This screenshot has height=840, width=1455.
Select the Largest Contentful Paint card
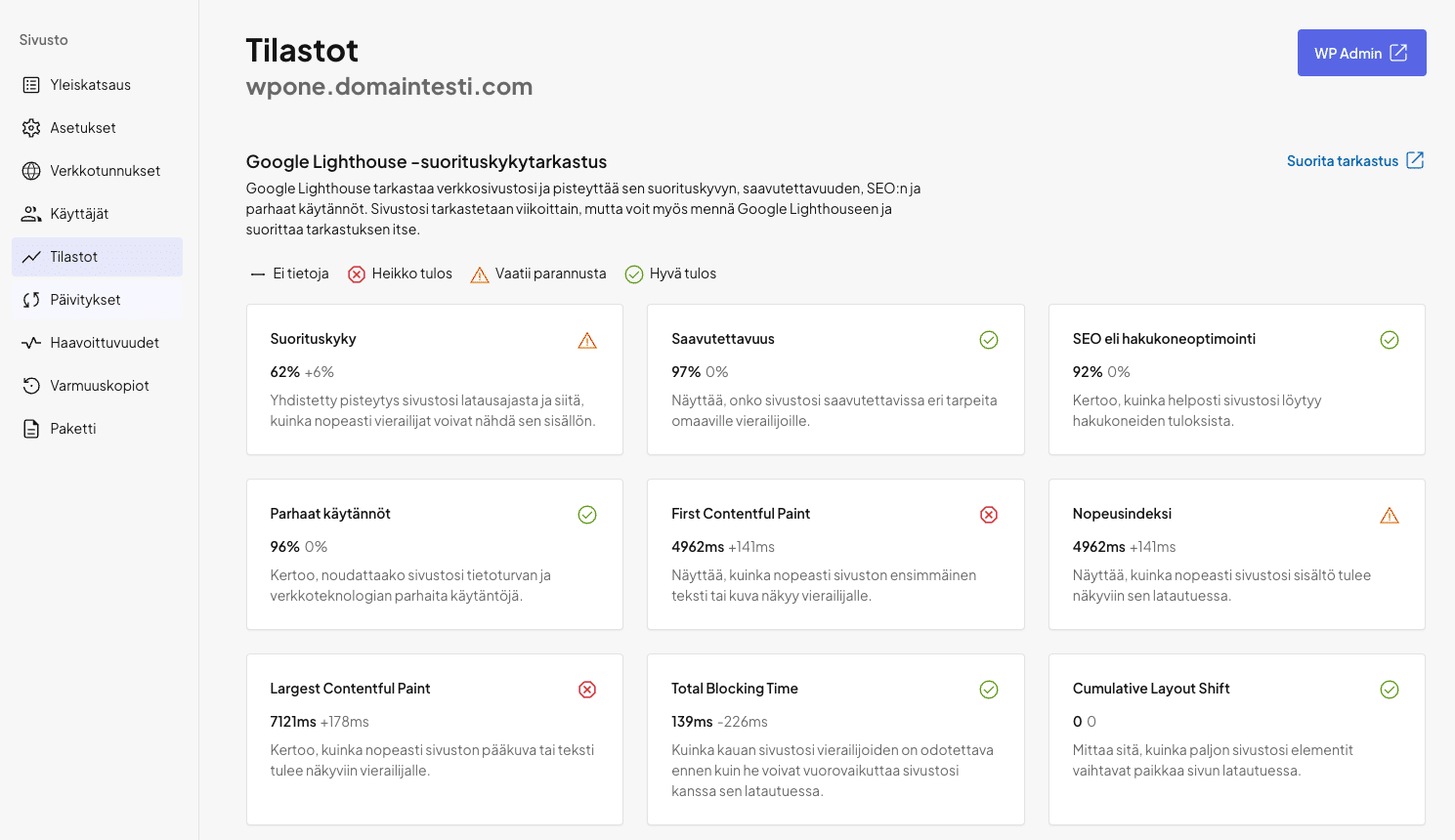point(434,739)
